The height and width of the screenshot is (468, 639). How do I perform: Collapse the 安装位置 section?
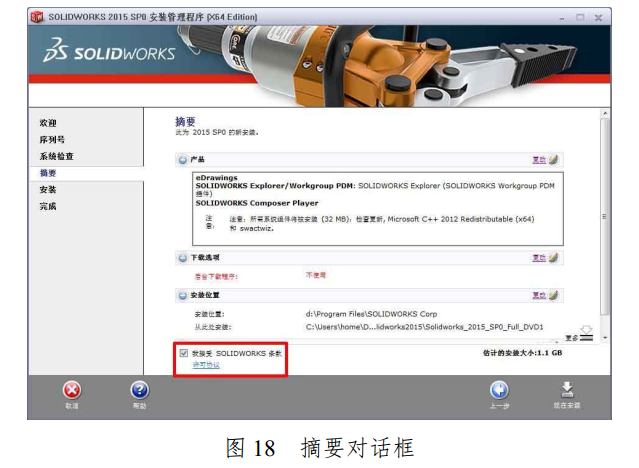tap(183, 295)
